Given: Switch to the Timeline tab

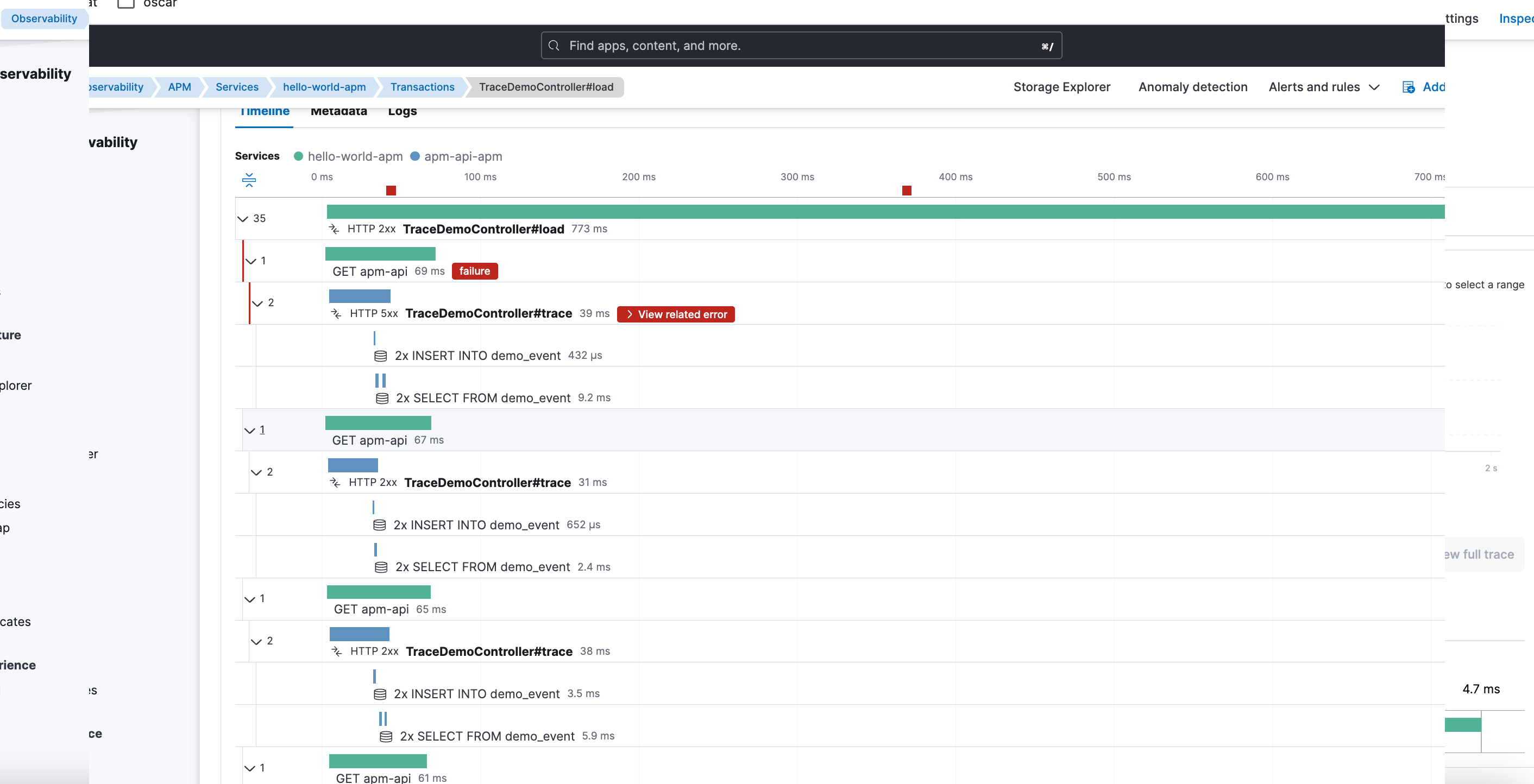Looking at the screenshot, I should pyautogui.click(x=265, y=111).
